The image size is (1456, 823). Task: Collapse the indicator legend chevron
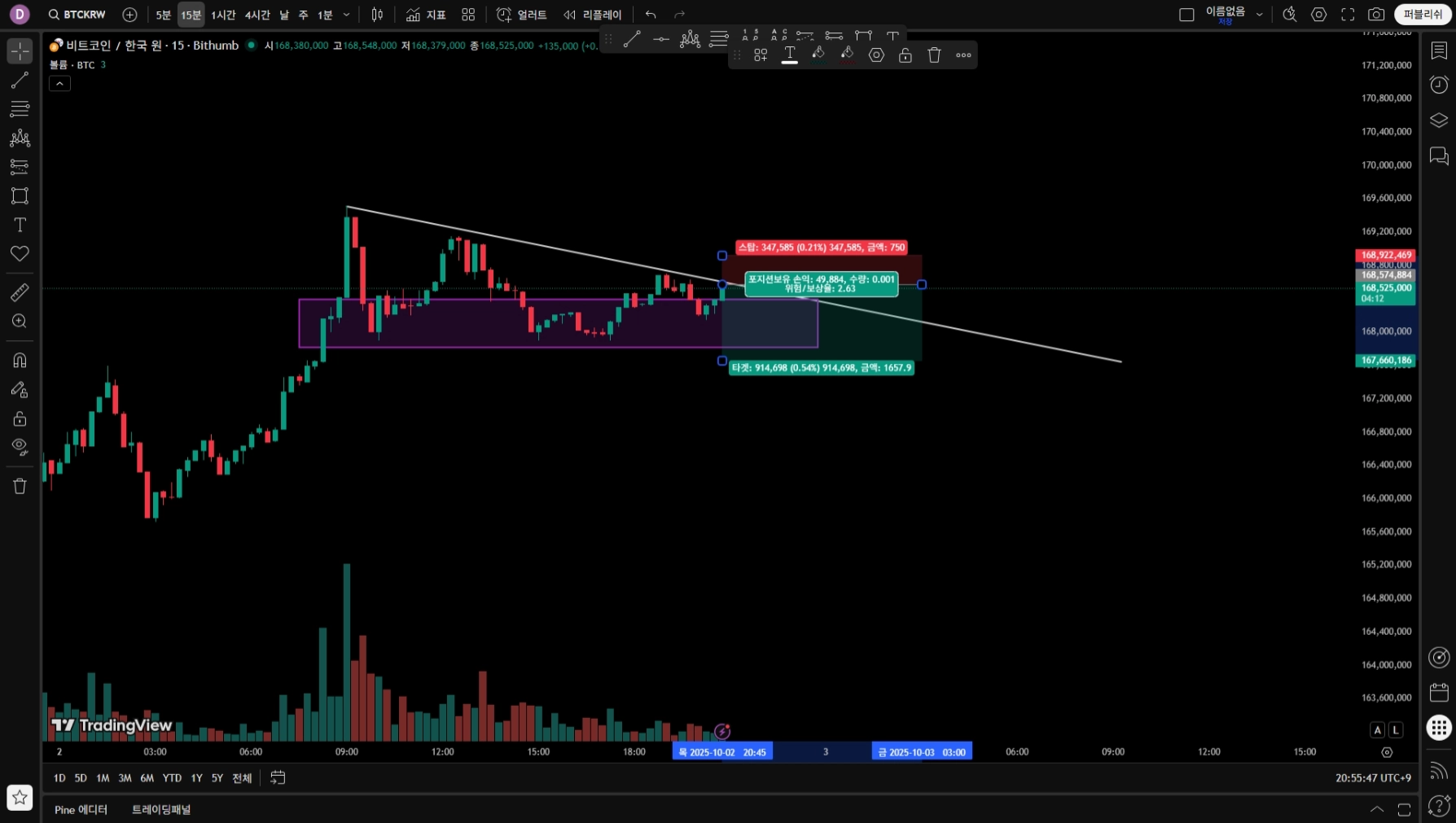click(59, 83)
